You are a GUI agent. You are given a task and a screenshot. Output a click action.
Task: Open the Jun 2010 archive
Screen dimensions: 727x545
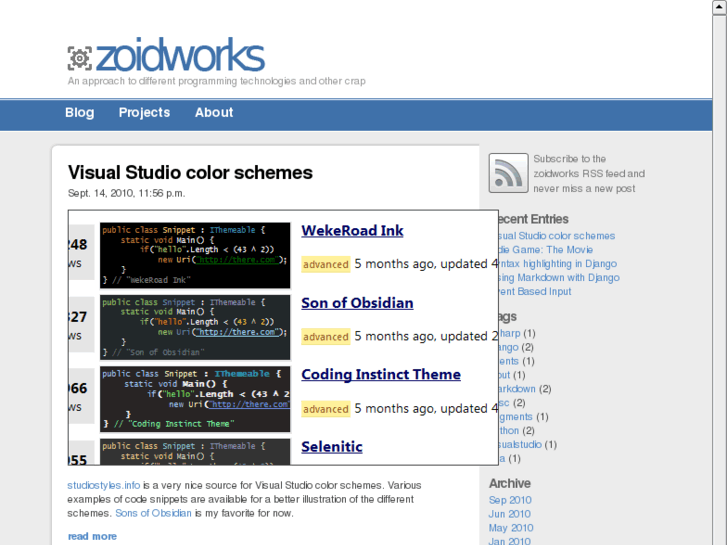click(x=510, y=514)
